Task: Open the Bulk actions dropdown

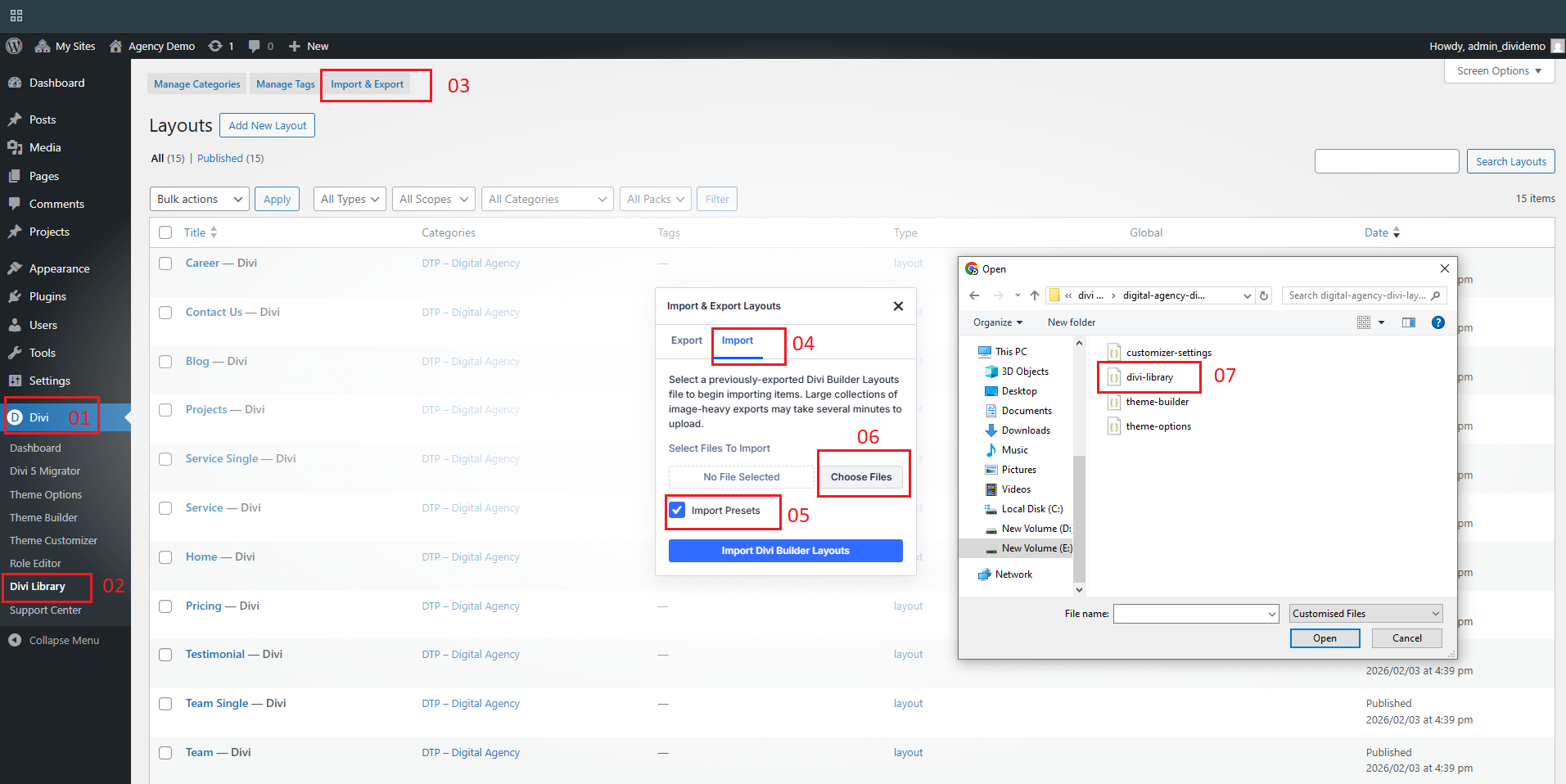Action: [x=201, y=199]
